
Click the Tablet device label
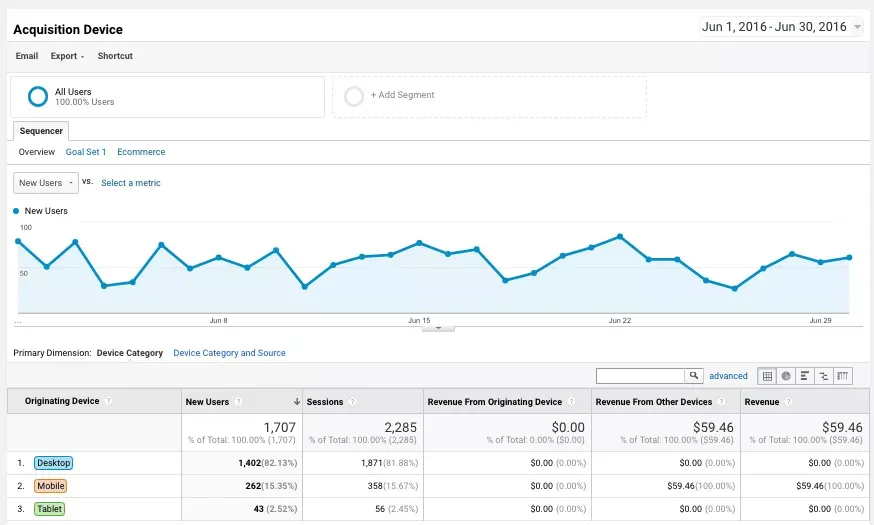50,508
